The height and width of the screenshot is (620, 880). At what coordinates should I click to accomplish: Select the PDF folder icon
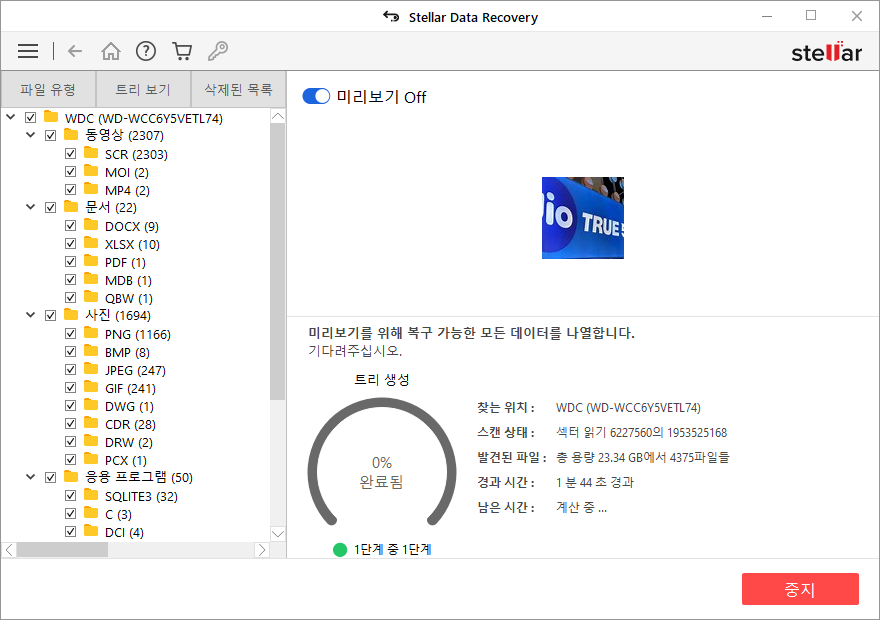click(91, 260)
